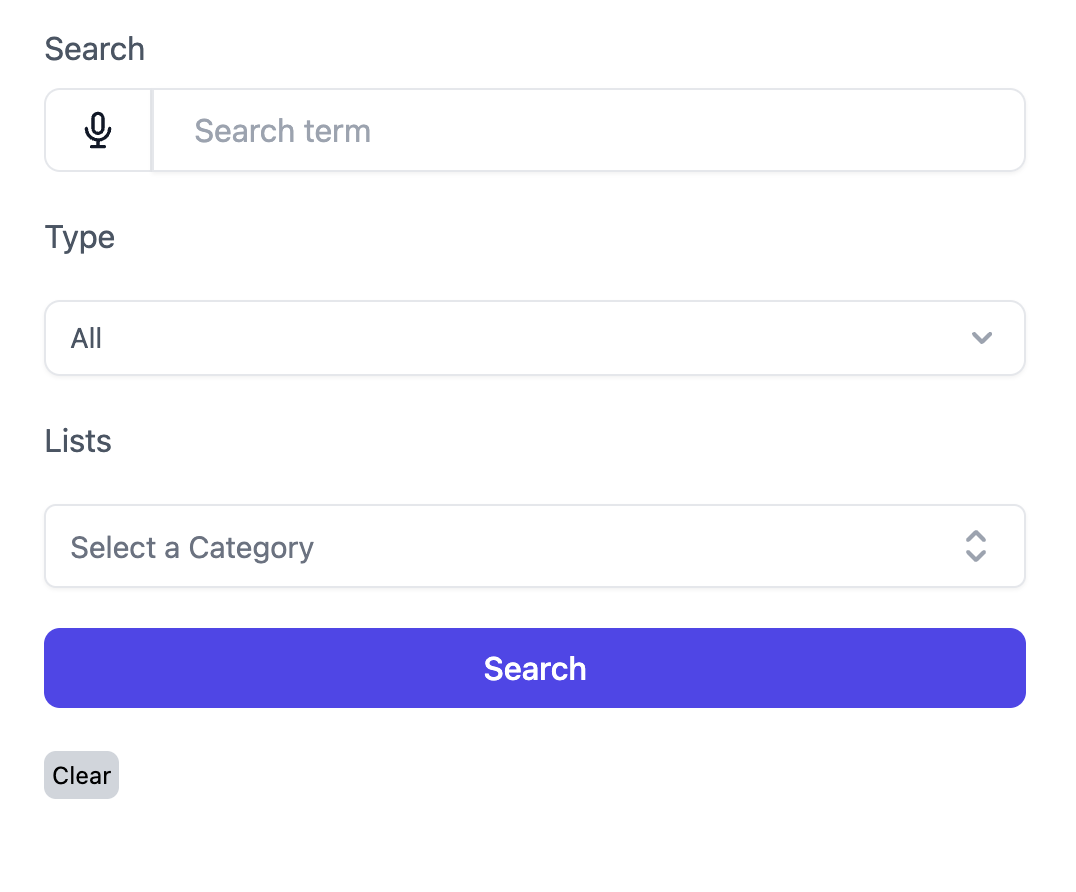This screenshot has width=1076, height=892.
Task: Expand the Select a Category combo box
Action: pos(534,546)
